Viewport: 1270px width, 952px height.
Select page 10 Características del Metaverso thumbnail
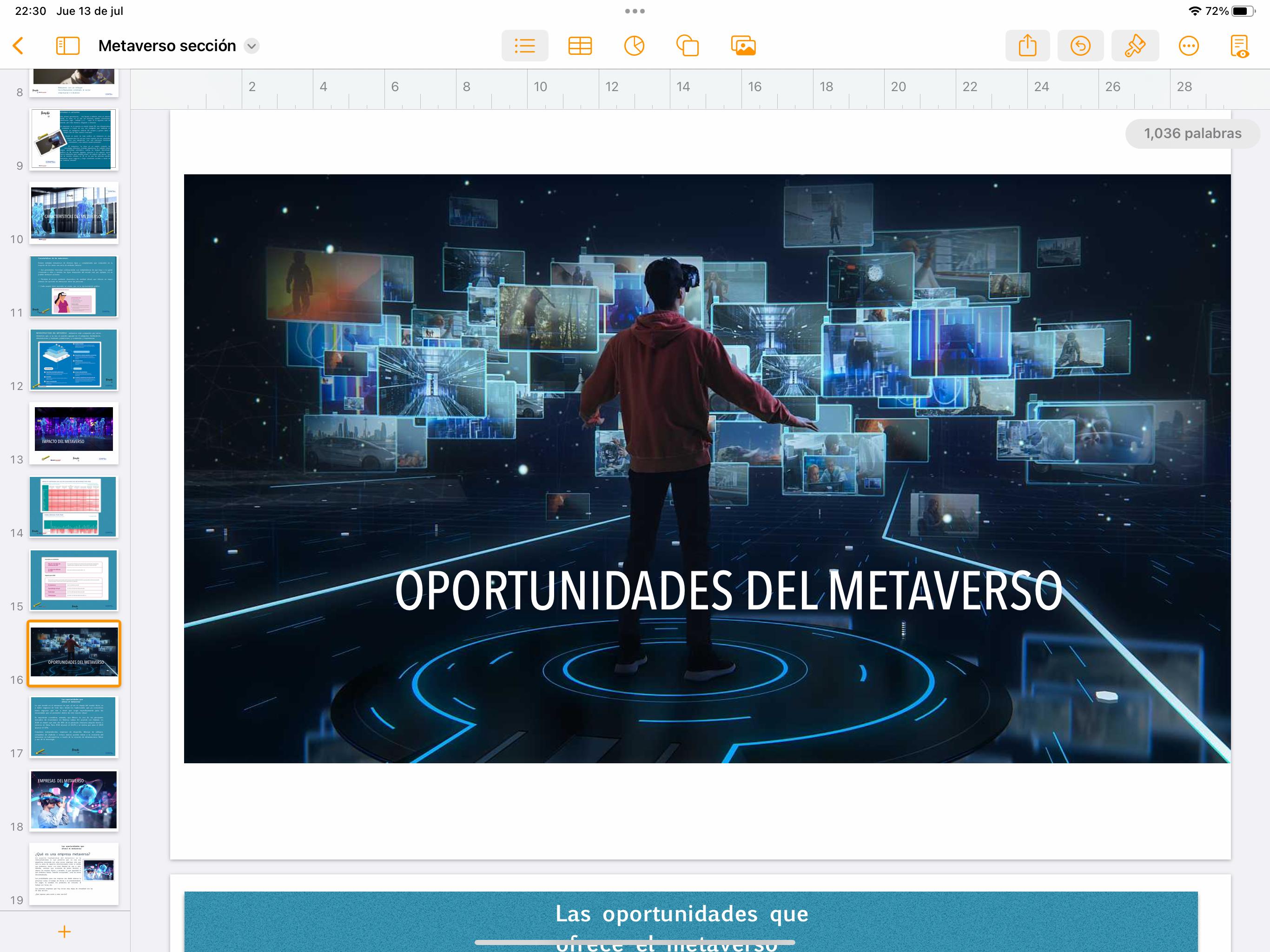(73, 212)
